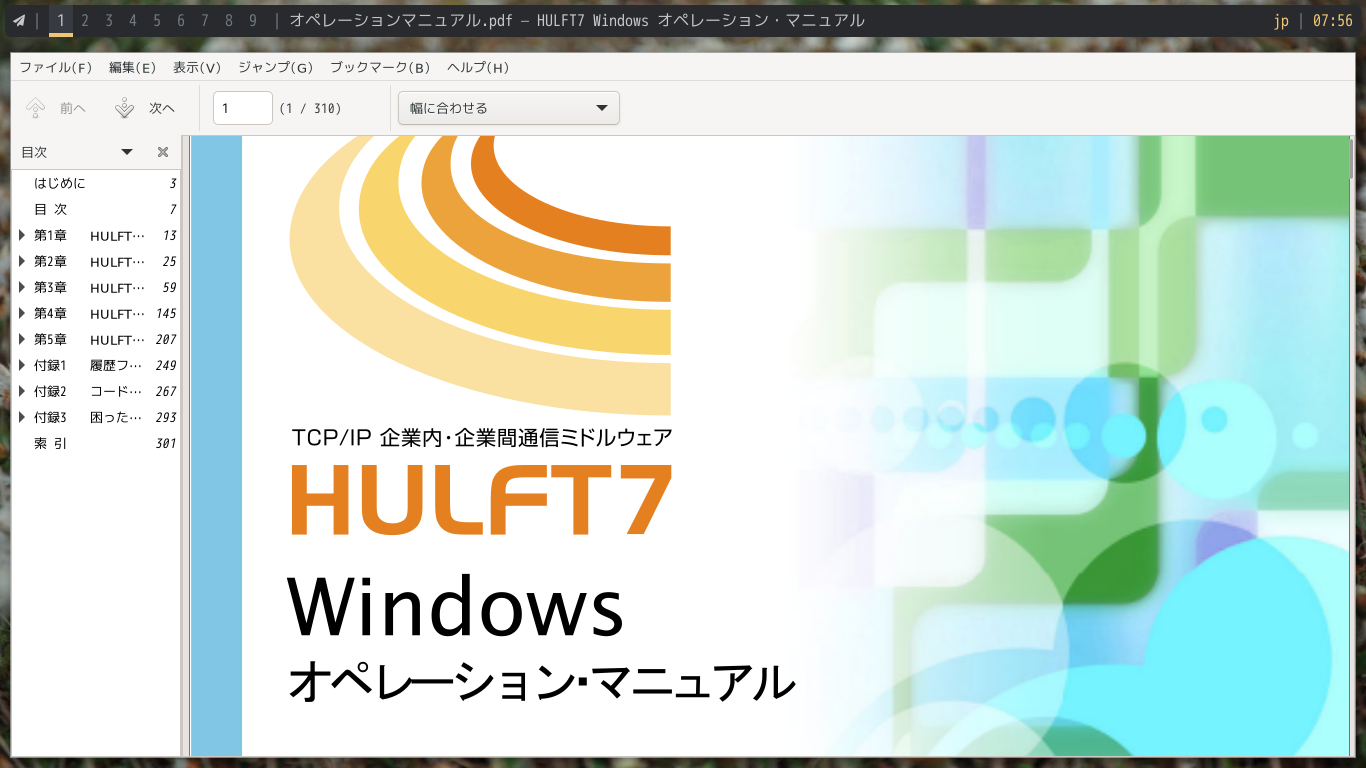Go to the next page with 次へ arrow
The height and width of the screenshot is (768, 1366).
(x=145, y=108)
